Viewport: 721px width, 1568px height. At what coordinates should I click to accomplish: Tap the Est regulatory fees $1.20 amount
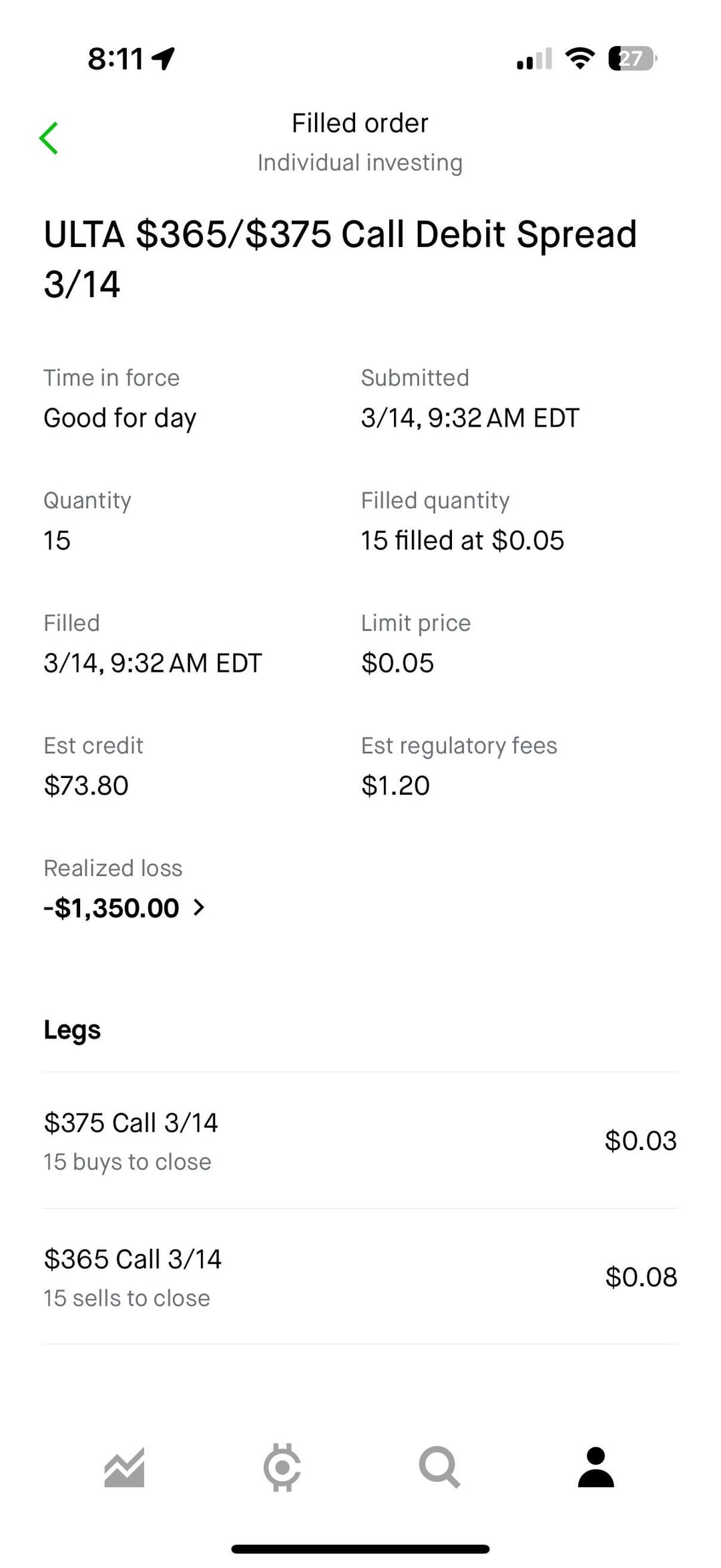point(395,785)
